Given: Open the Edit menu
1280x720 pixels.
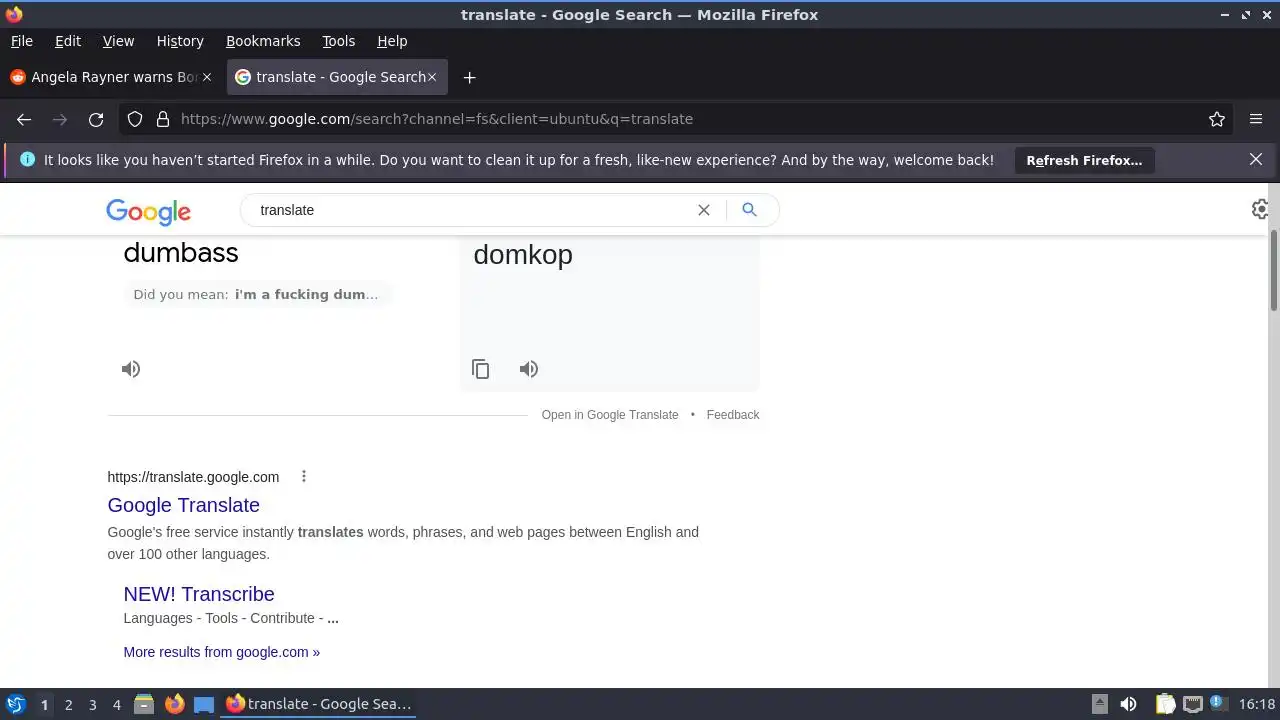Looking at the screenshot, I should tap(68, 41).
